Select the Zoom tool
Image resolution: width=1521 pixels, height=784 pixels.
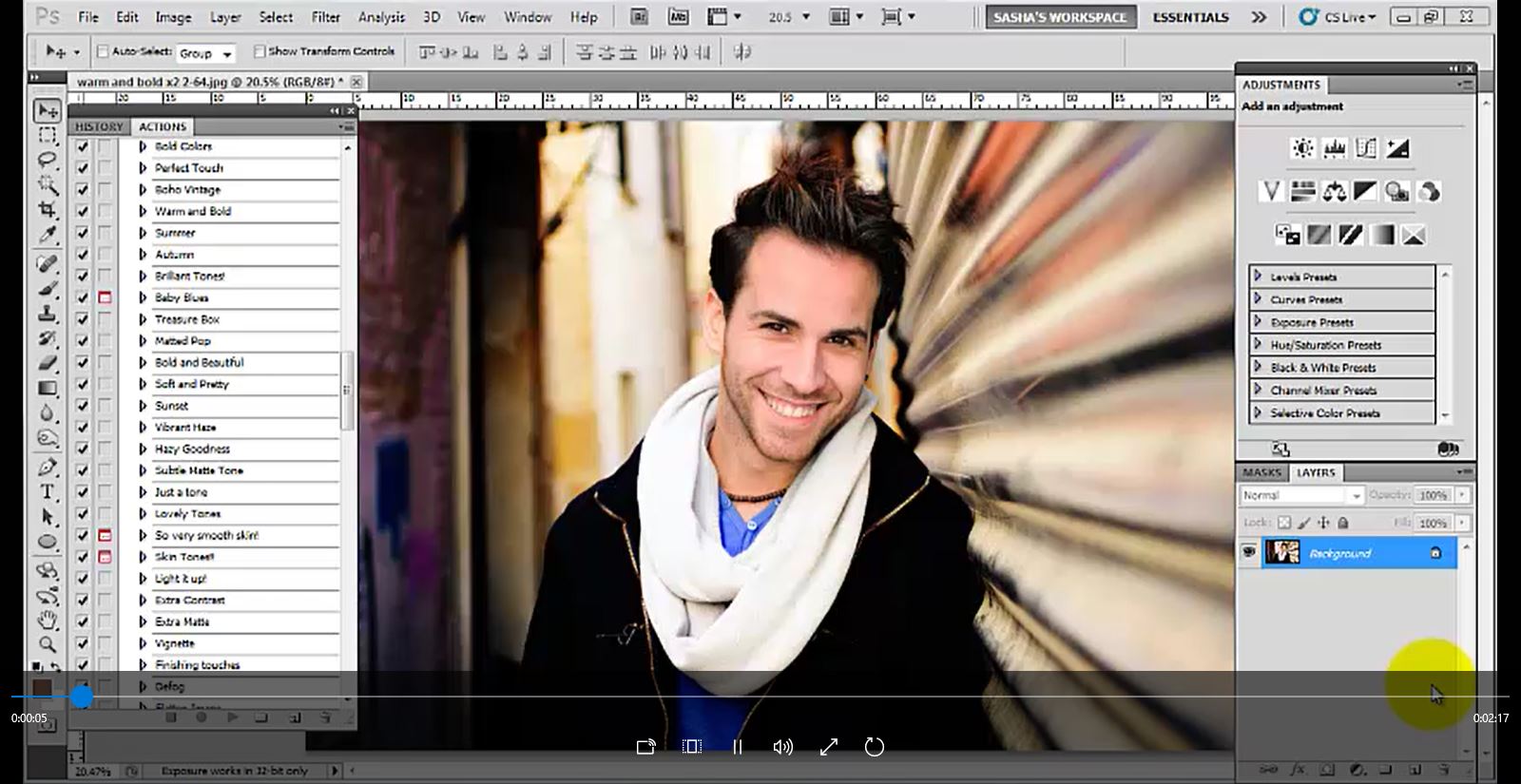(47, 644)
